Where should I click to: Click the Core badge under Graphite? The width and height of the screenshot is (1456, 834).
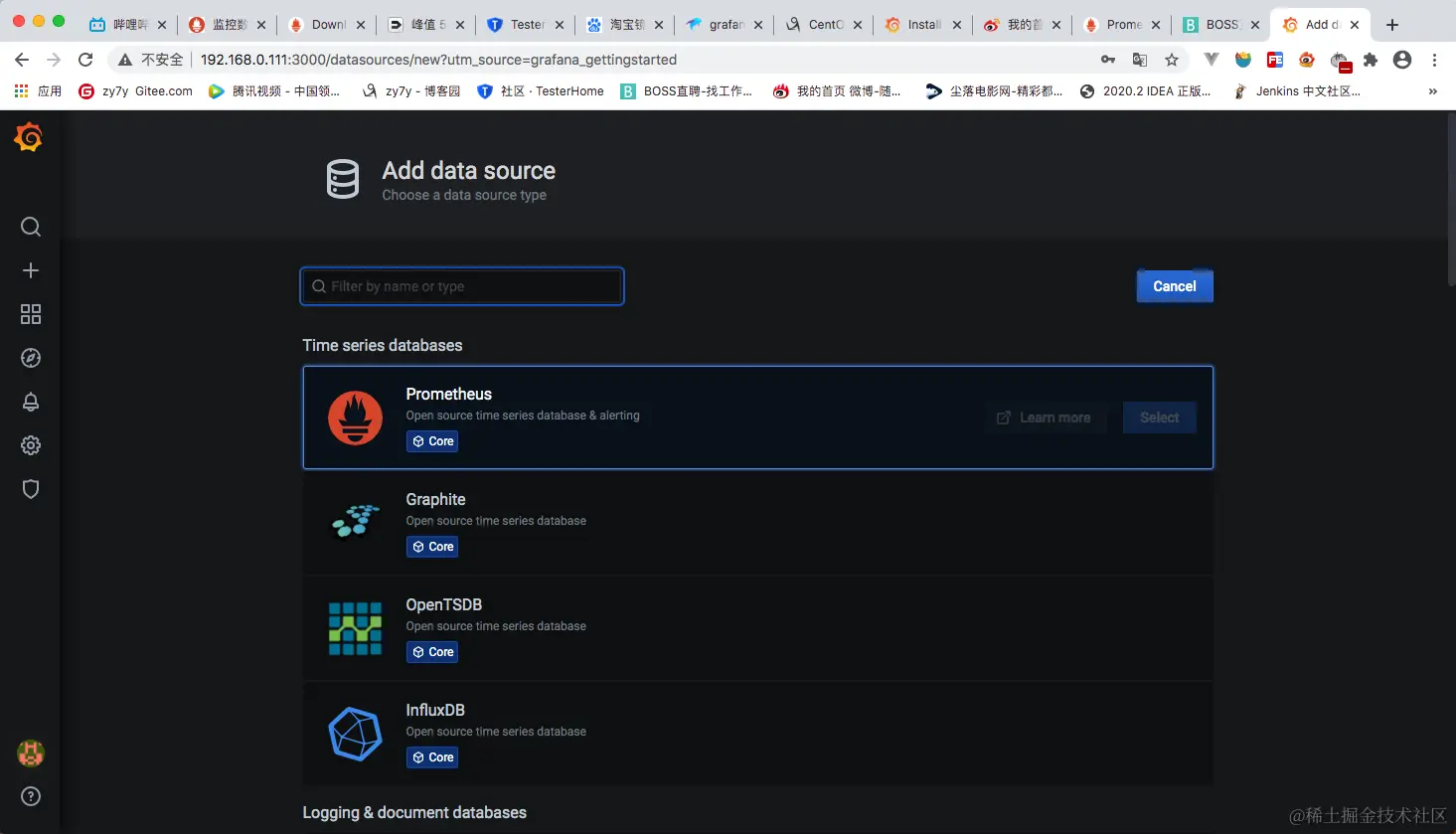coord(432,547)
